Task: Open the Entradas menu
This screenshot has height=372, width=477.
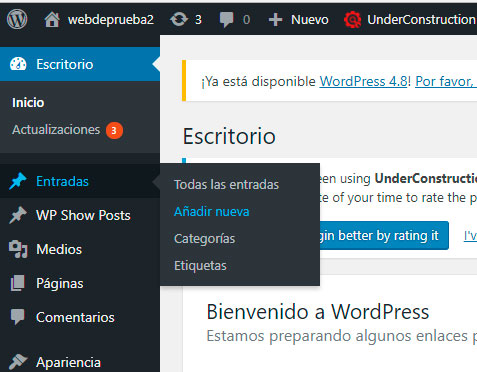Action: [62, 181]
